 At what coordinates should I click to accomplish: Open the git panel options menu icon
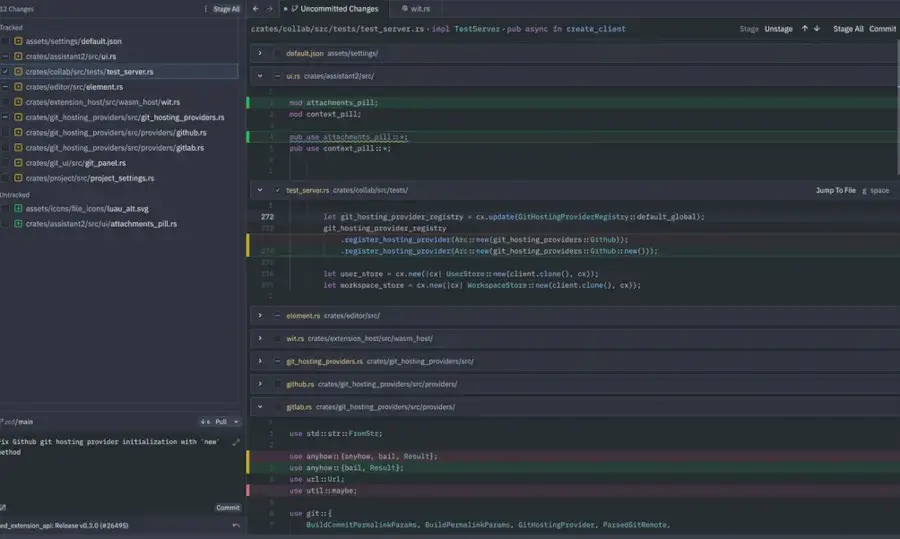[205, 9]
